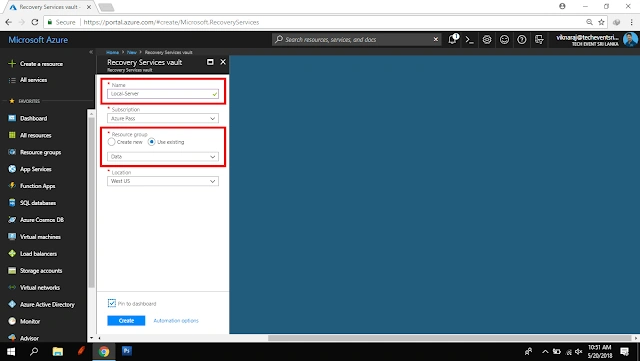Collapse the left sidebar menu
640x361 pixels.
point(91,52)
